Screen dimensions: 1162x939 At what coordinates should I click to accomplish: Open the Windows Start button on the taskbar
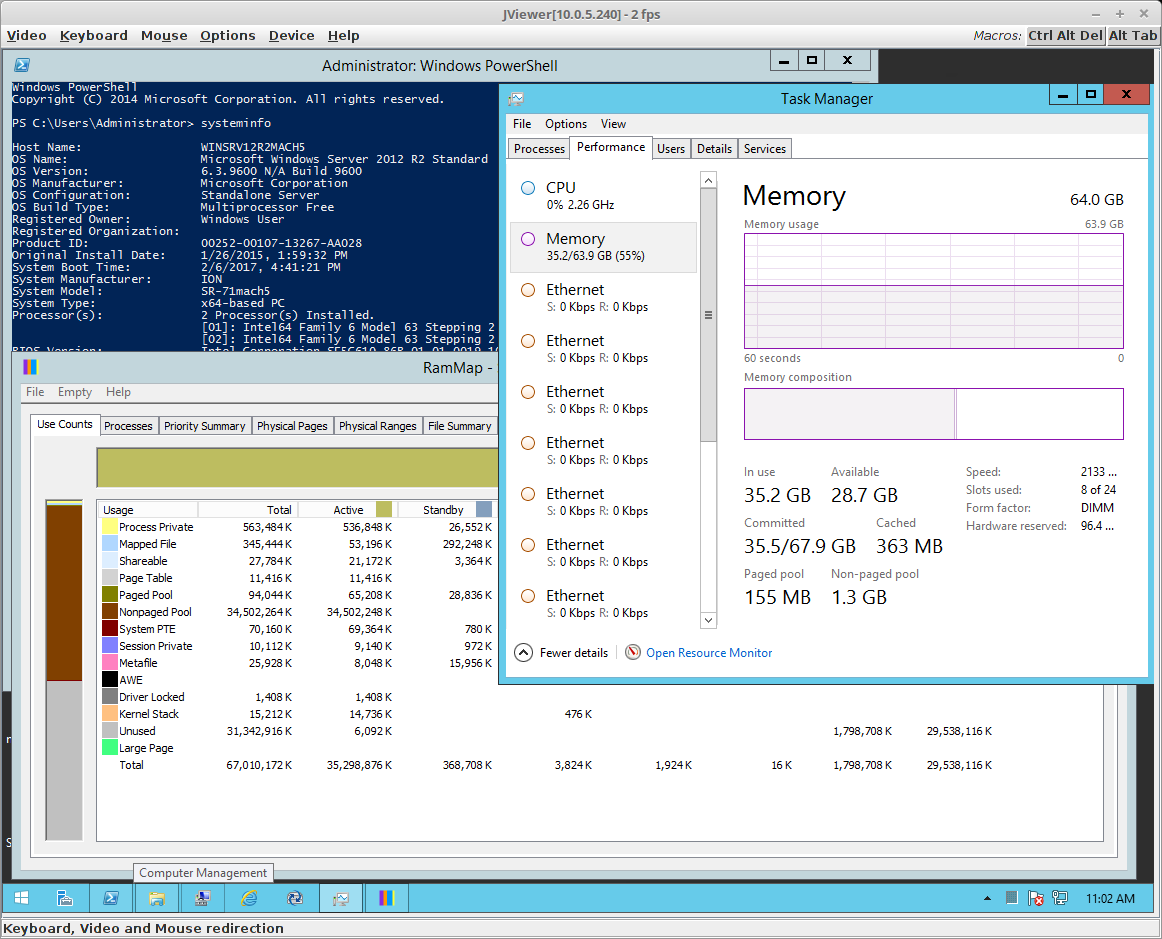pos(21,898)
